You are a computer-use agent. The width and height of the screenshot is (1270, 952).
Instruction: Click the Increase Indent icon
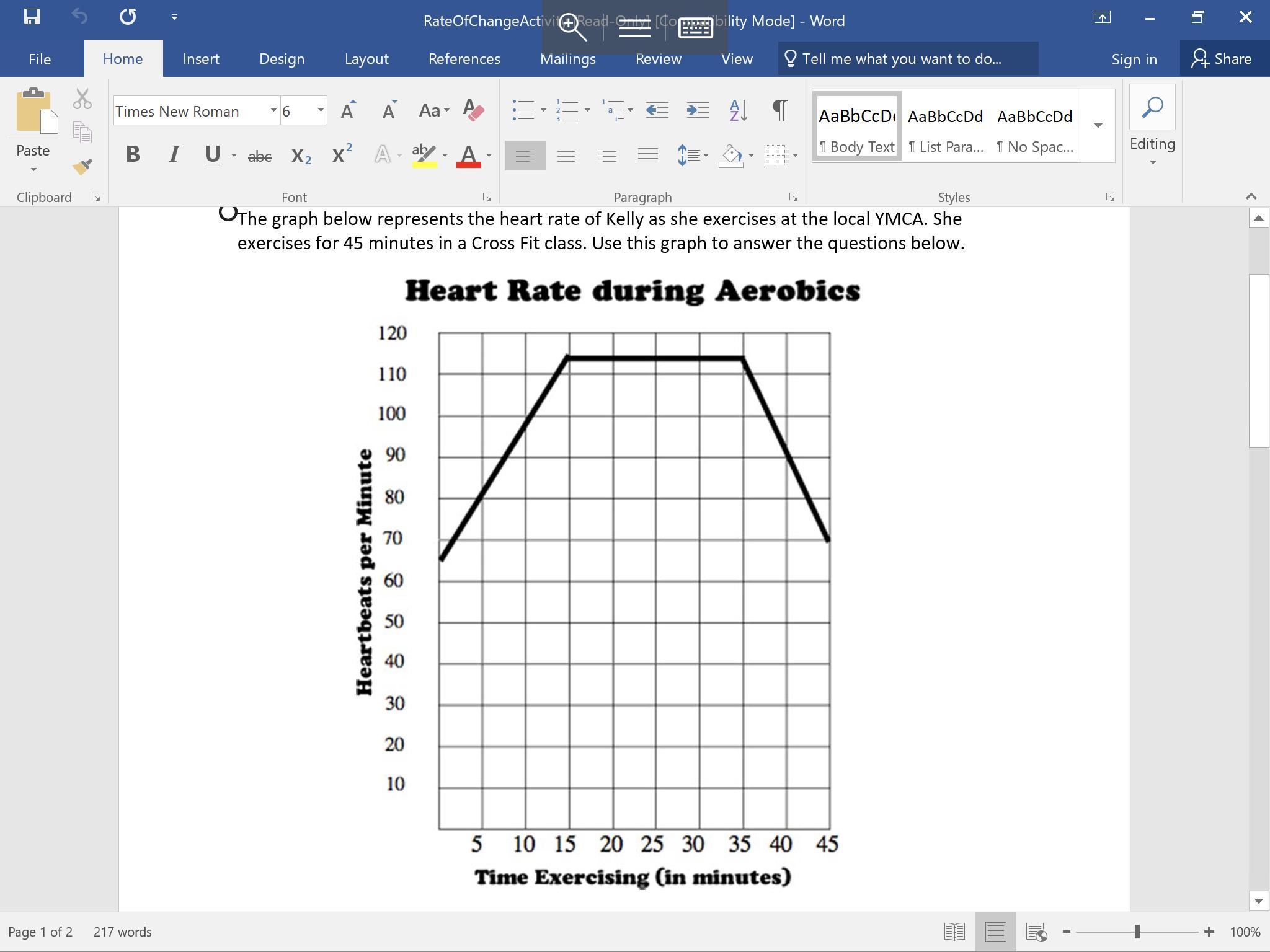(698, 111)
